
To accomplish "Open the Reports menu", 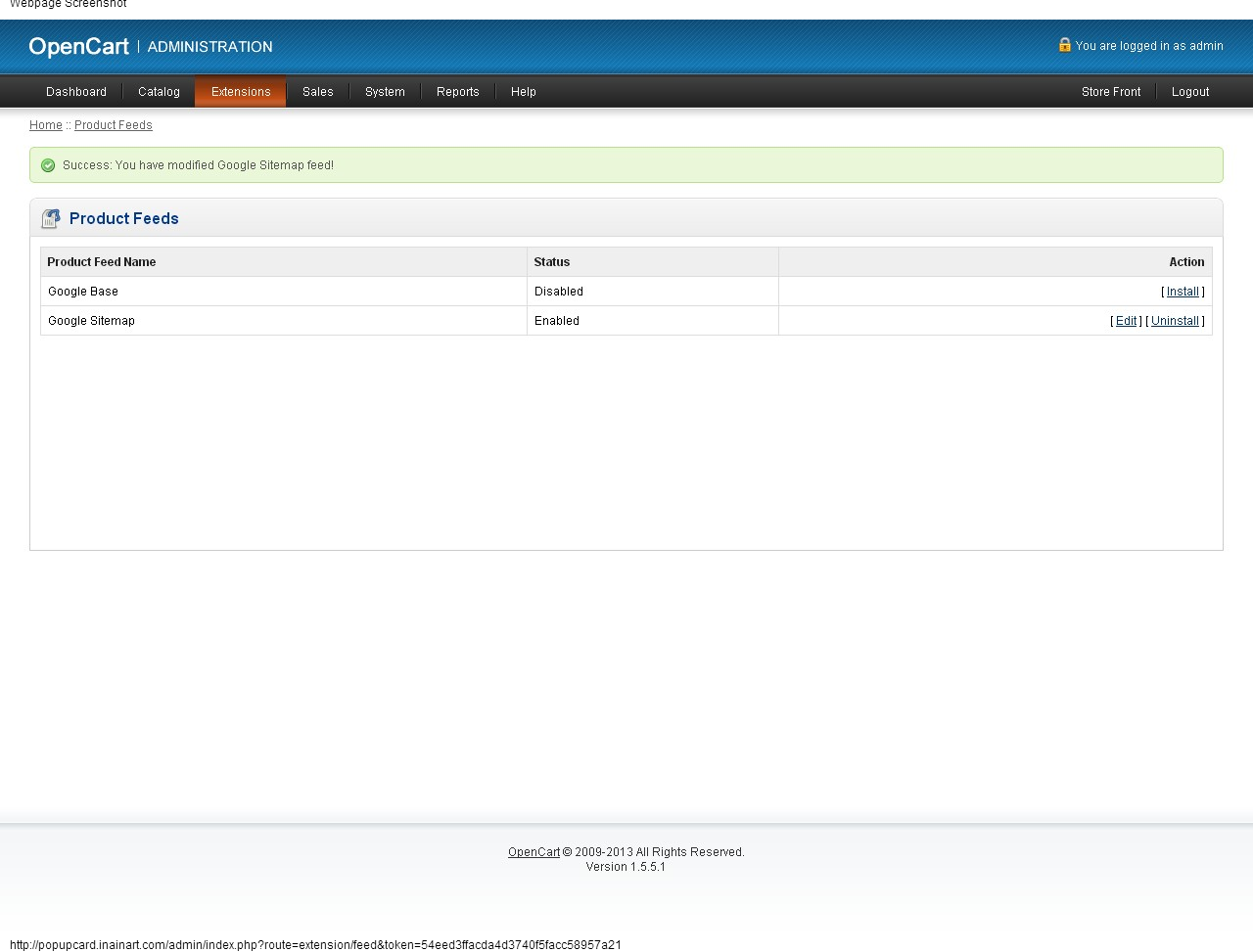I will click(x=458, y=92).
